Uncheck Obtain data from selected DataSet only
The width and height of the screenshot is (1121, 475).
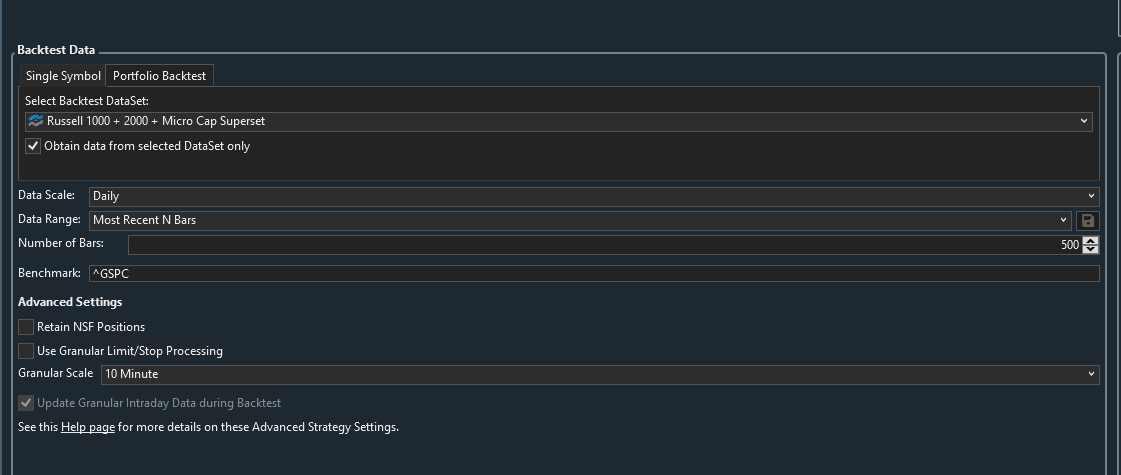point(34,146)
